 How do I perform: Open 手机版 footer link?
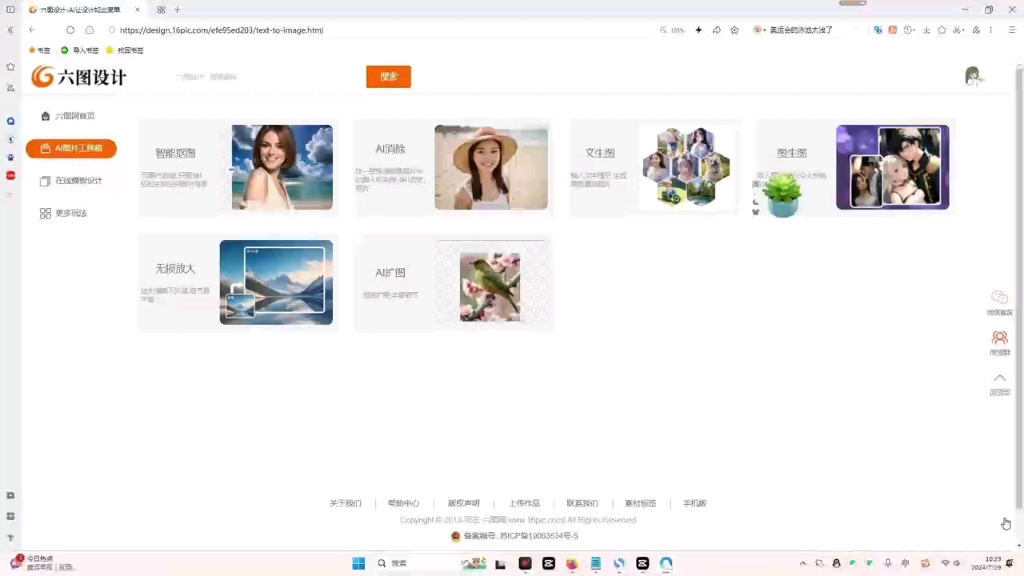pos(694,503)
